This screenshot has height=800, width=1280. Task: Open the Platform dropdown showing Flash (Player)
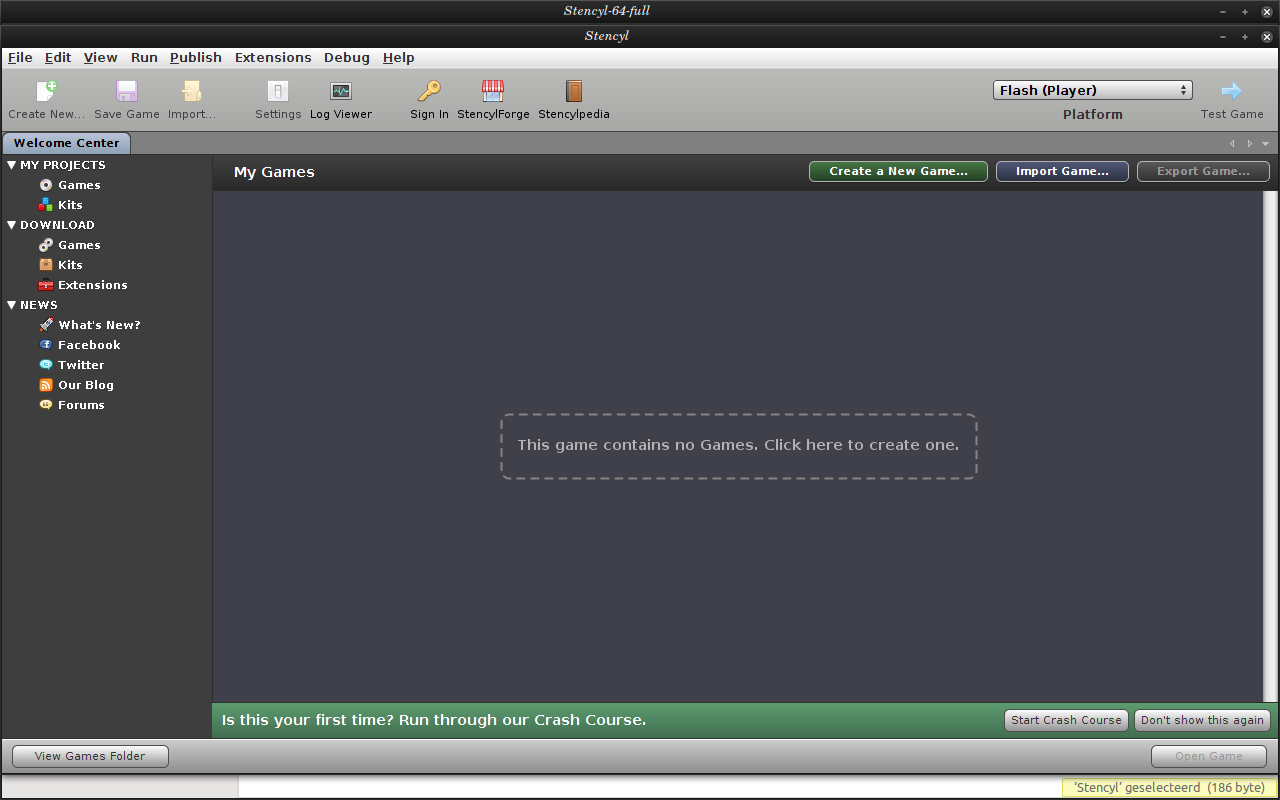[x=1093, y=90]
